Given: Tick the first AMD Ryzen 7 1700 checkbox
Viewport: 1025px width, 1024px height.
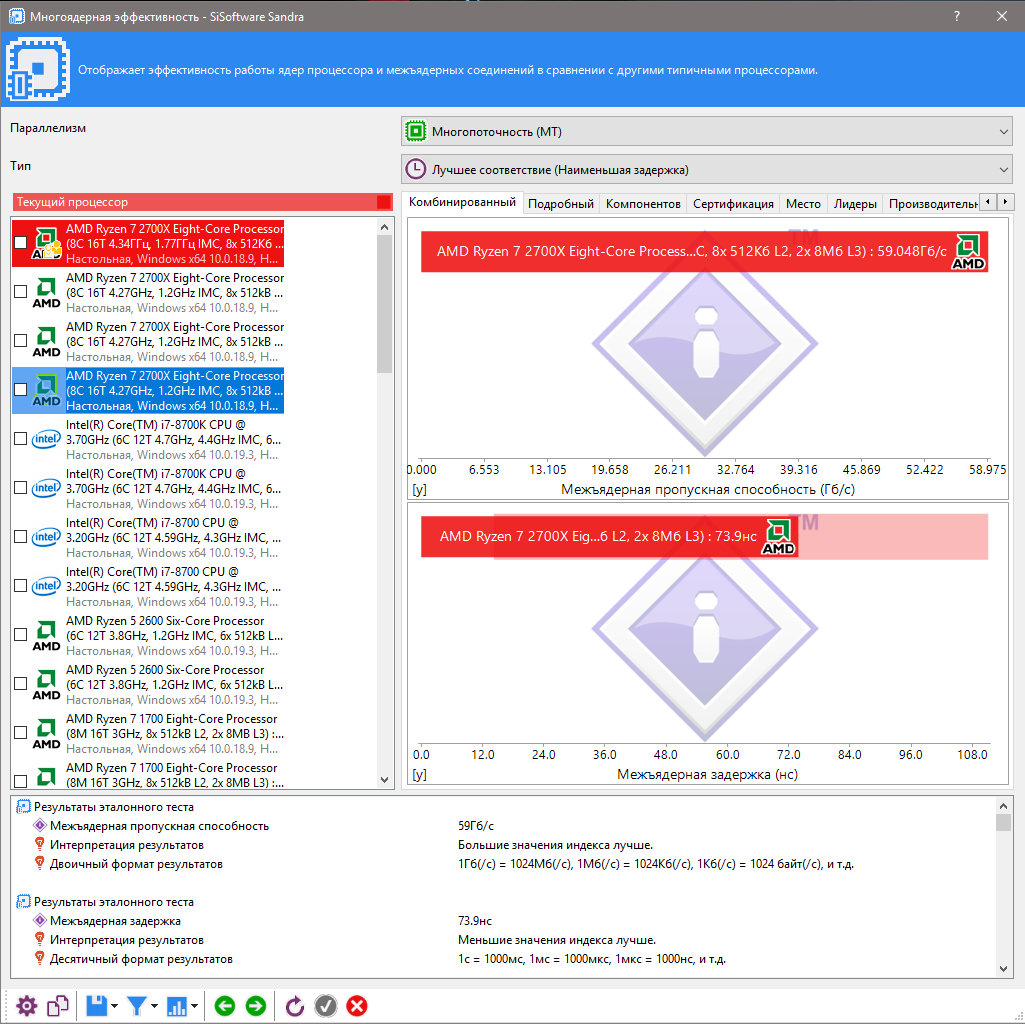Looking at the screenshot, I should (x=20, y=732).
